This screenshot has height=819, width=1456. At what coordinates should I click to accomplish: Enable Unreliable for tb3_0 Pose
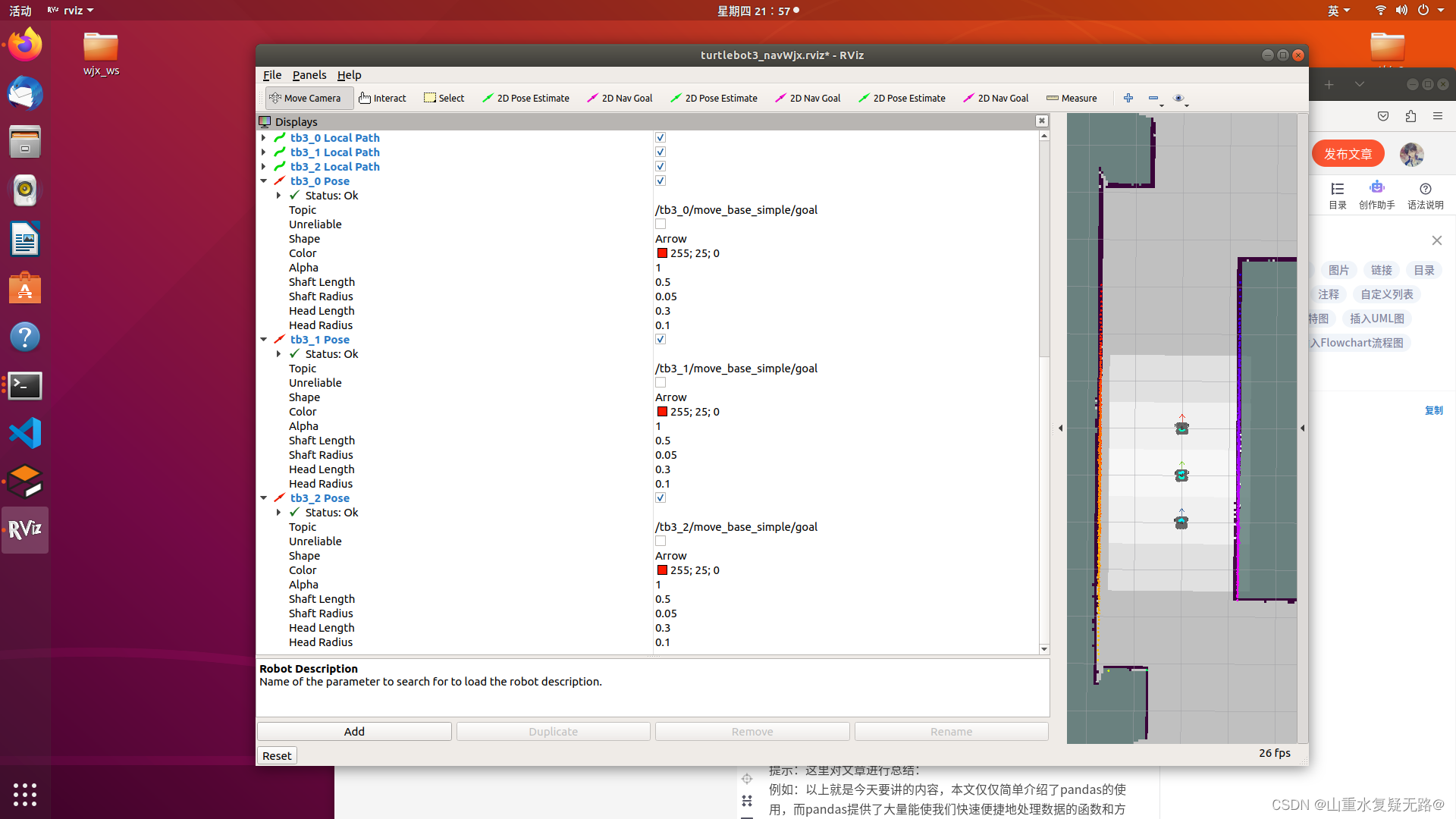pyautogui.click(x=661, y=224)
